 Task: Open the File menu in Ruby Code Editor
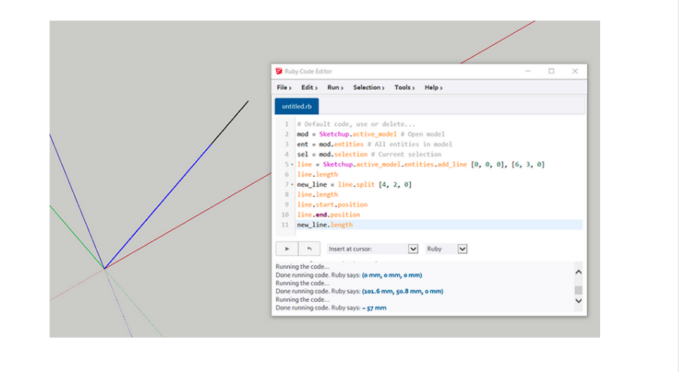coord(284,88)
